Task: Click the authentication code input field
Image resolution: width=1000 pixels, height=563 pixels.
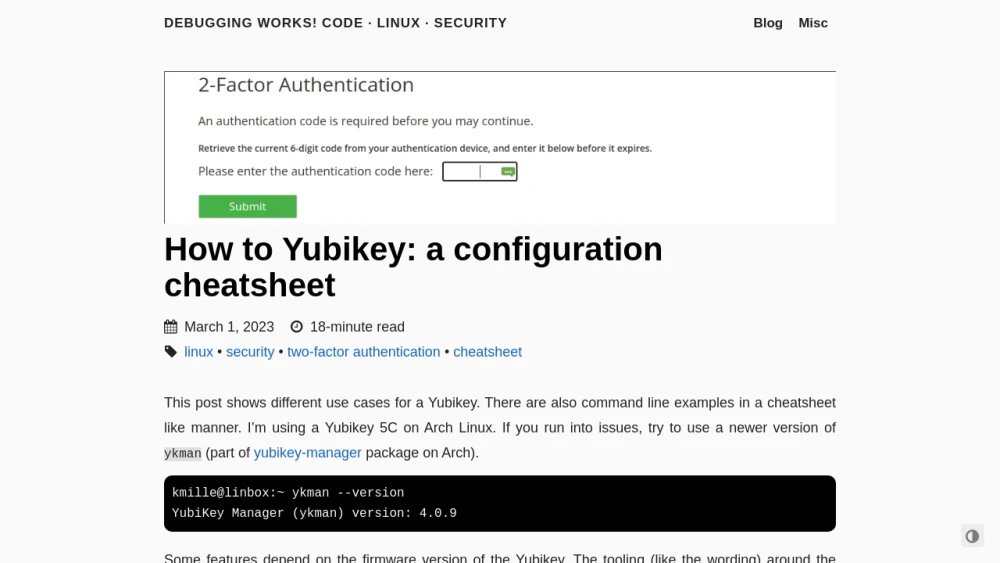Action: [480, 172]
